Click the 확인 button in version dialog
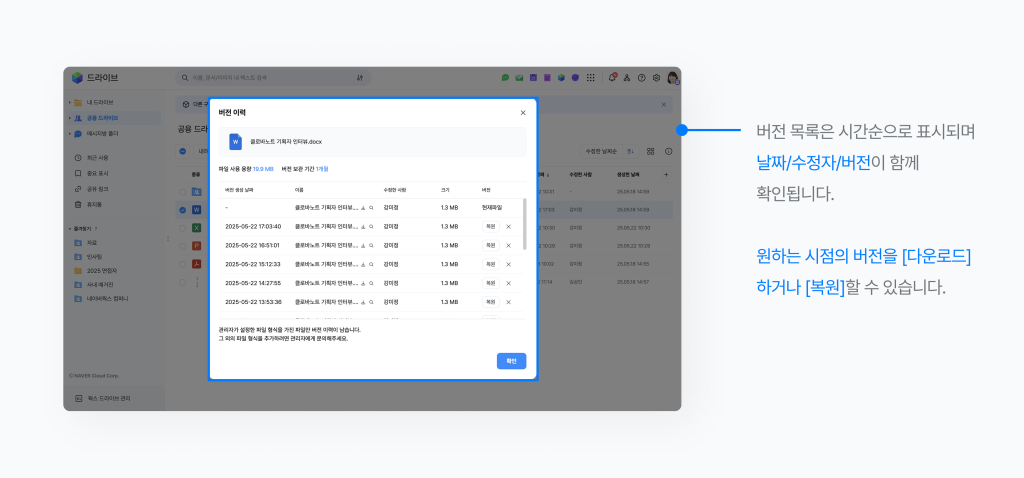The width and height of the screenshot is (1024, 478). 511,361
